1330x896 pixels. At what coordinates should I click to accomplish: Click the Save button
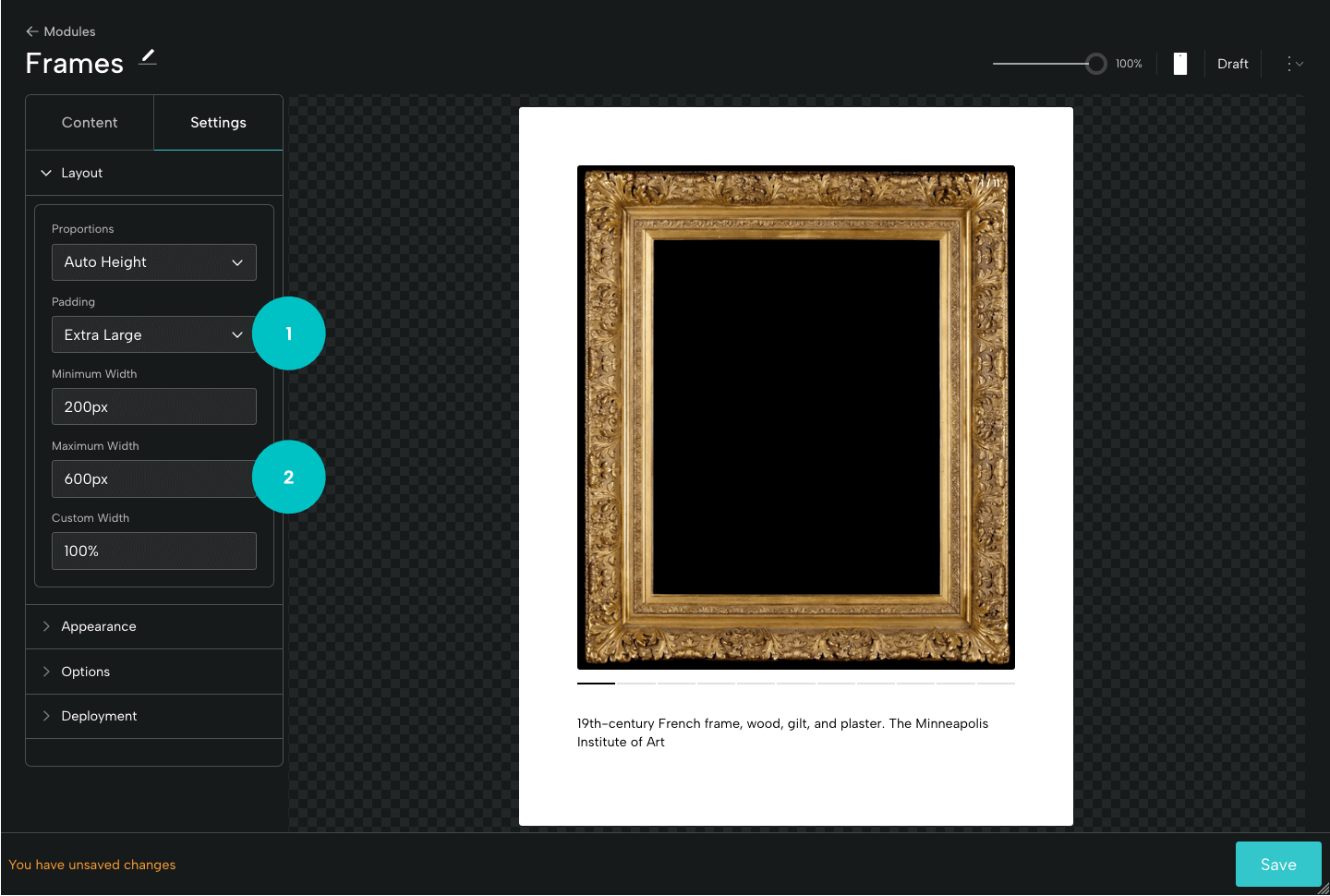point(1278,864)
